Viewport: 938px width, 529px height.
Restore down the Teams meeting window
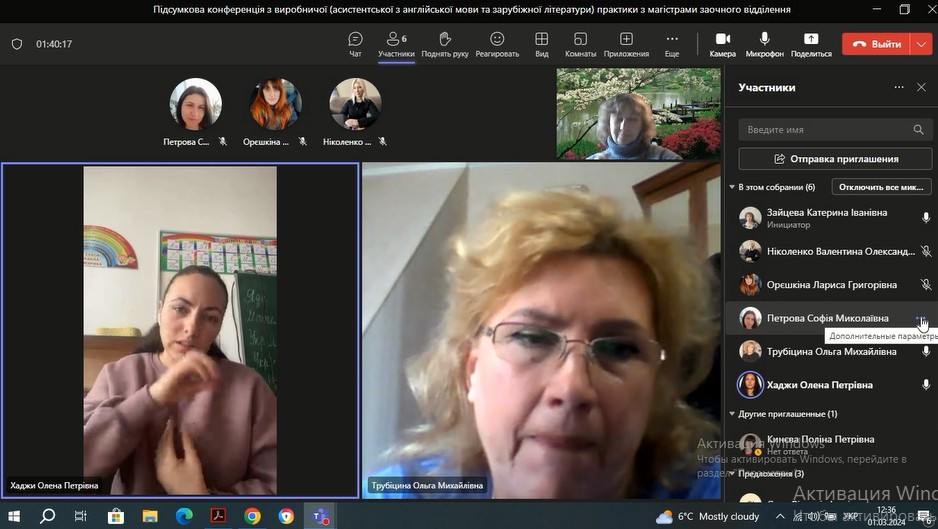click(904, 9)
